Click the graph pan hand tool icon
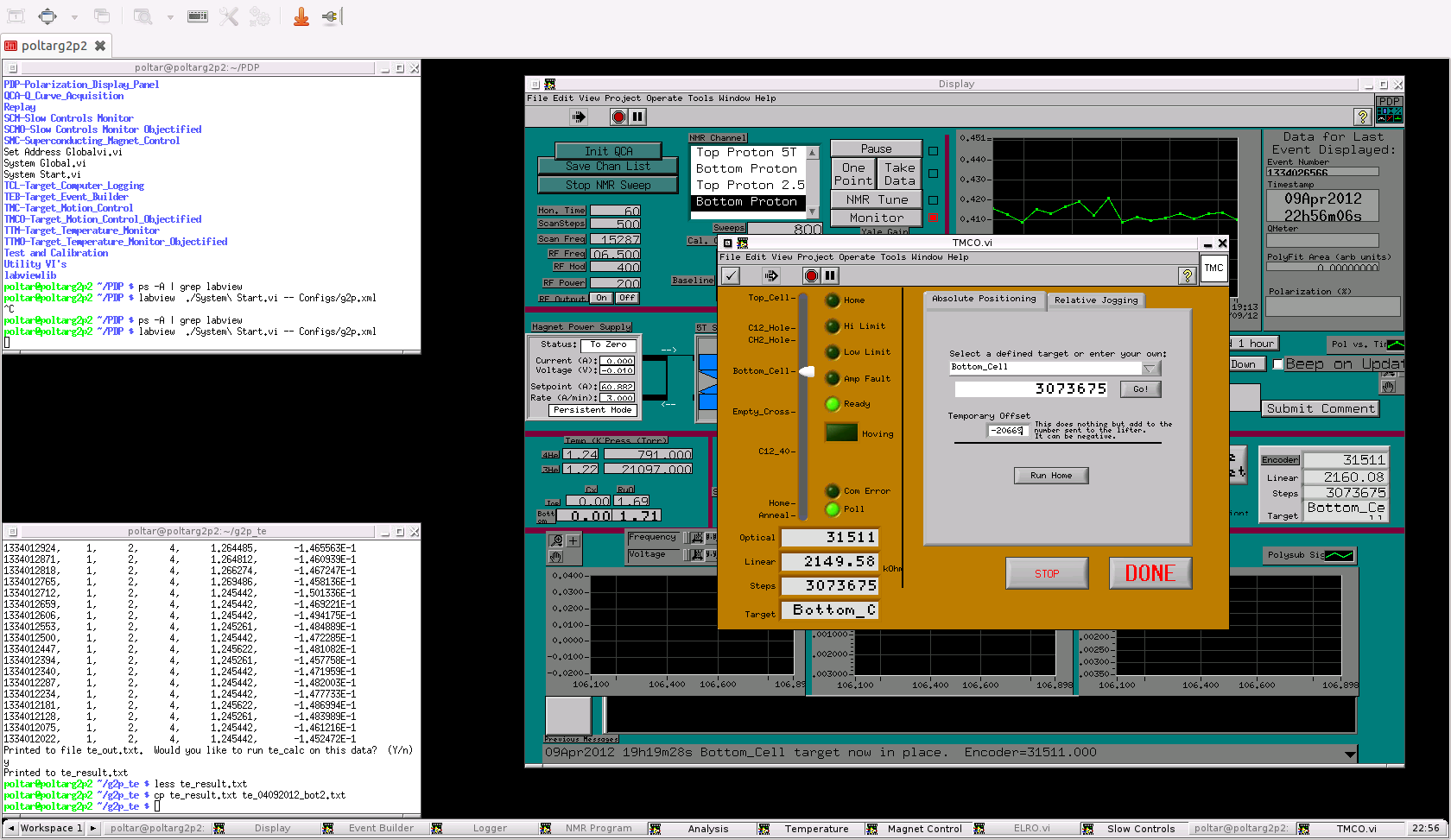Image resolution: width=1451 pixels, height=840 pixels. coord(556,556)
